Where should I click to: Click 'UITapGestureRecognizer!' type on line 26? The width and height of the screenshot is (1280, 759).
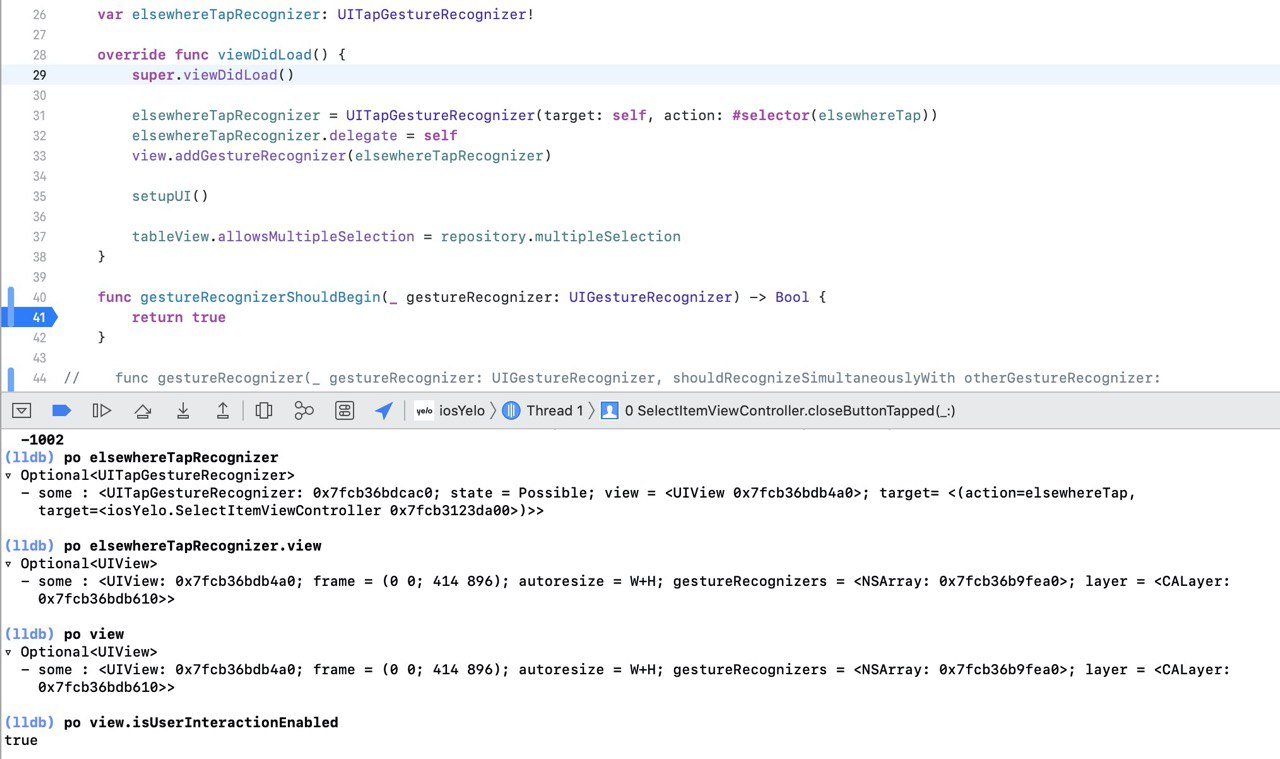437,15
